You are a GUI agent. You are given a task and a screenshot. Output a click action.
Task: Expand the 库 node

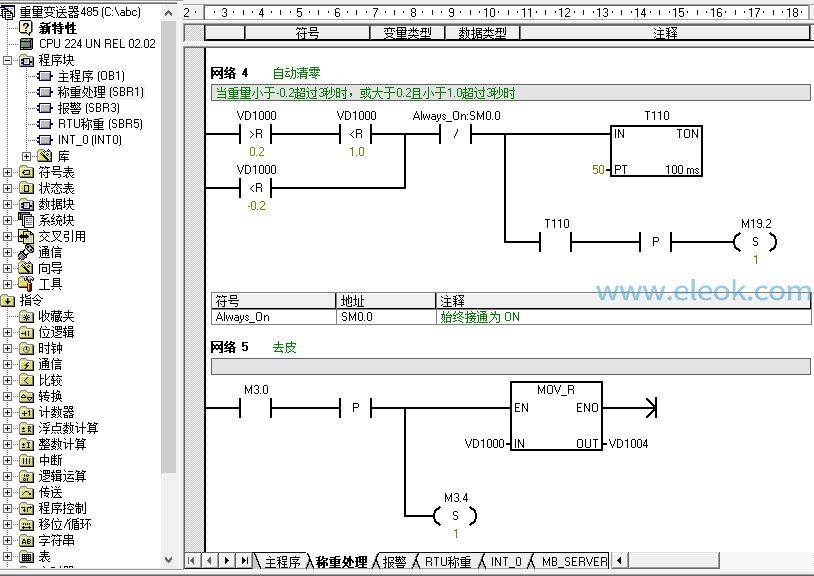pyautogui.click(x=26, y=156)
